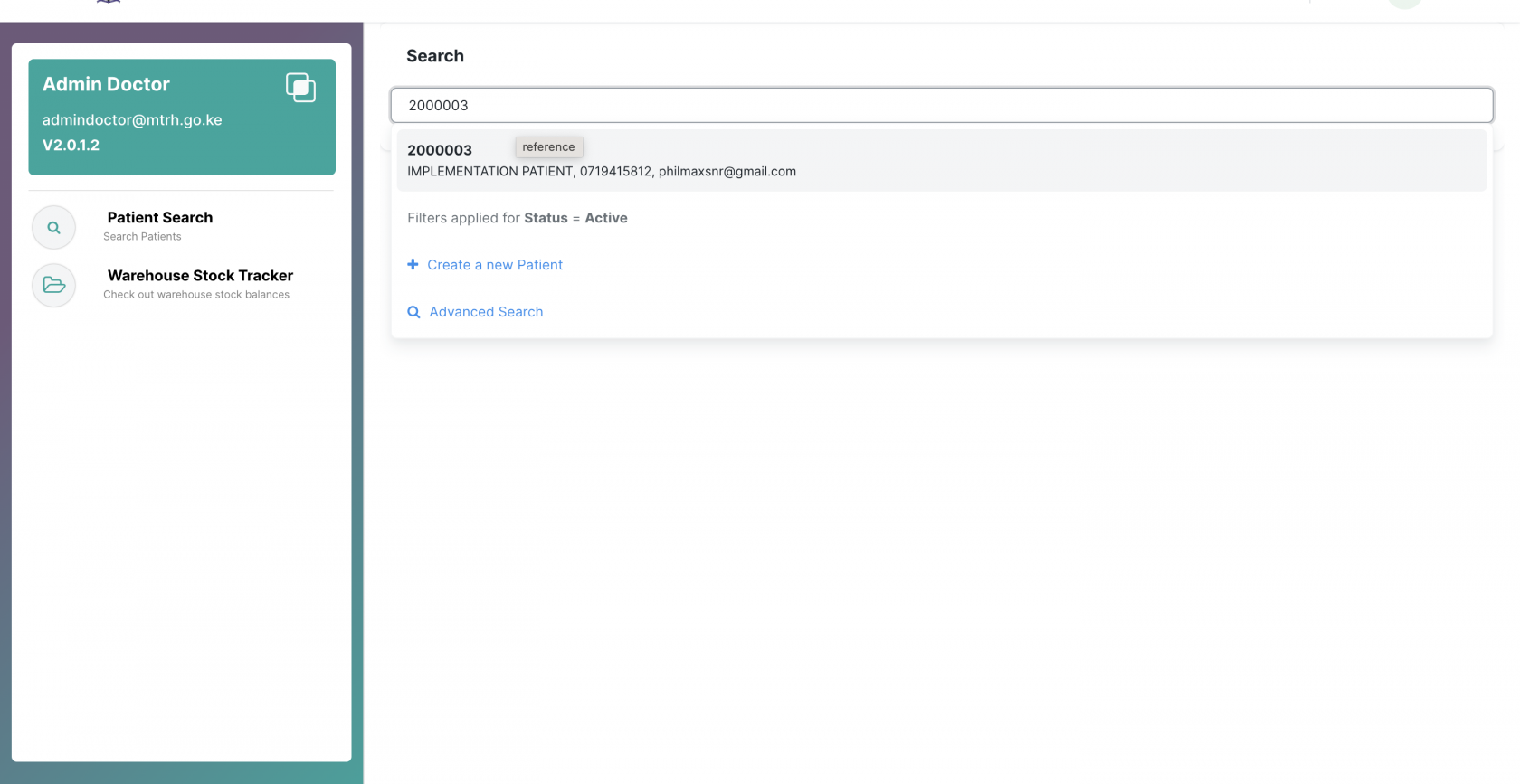This screenshot has width=1520, height=784.
Task: Open Patient Search magnifier icon
Action: [x=54, y=228]
